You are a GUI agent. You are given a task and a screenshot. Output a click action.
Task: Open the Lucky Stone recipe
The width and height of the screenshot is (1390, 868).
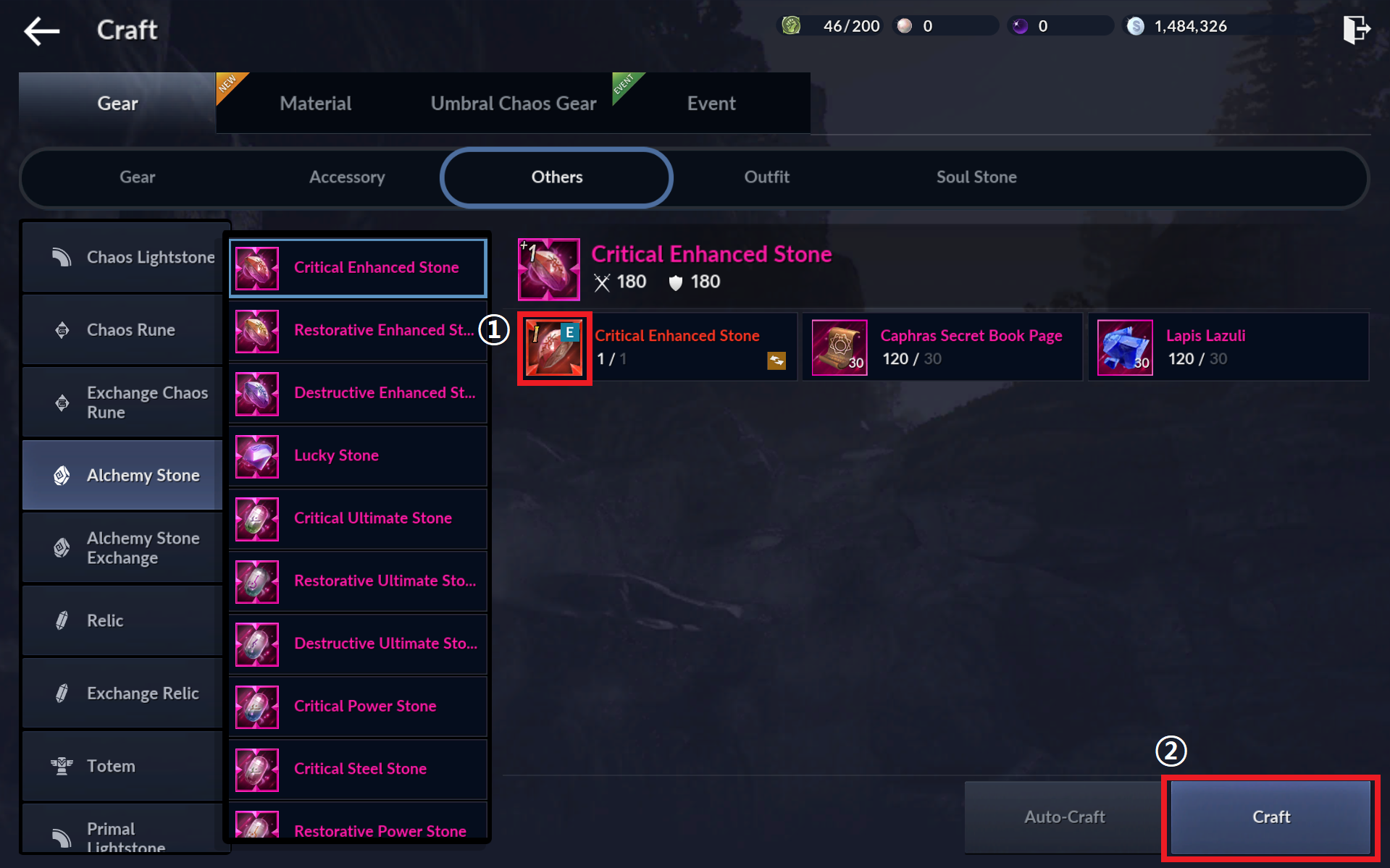tap(358, 456)
